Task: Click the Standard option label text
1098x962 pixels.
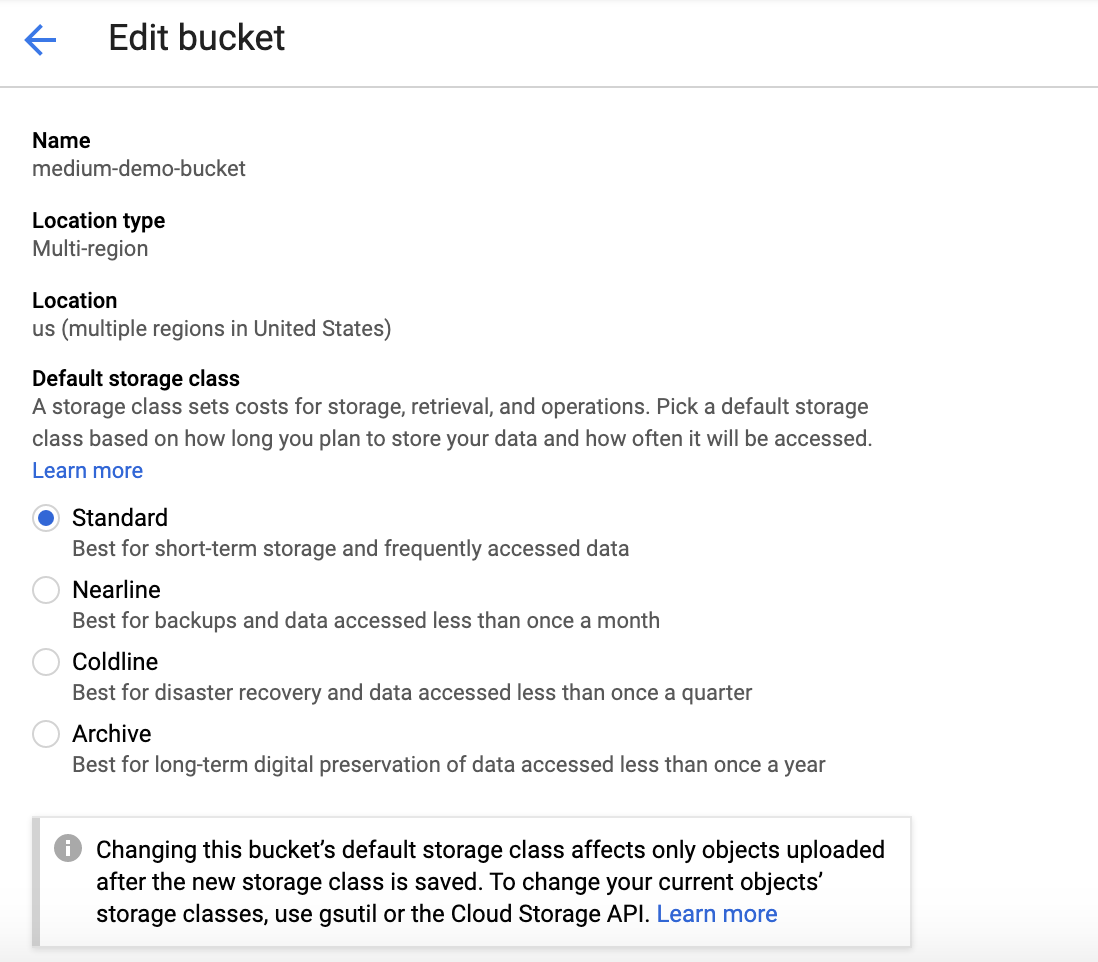Action: pos(120,518)
